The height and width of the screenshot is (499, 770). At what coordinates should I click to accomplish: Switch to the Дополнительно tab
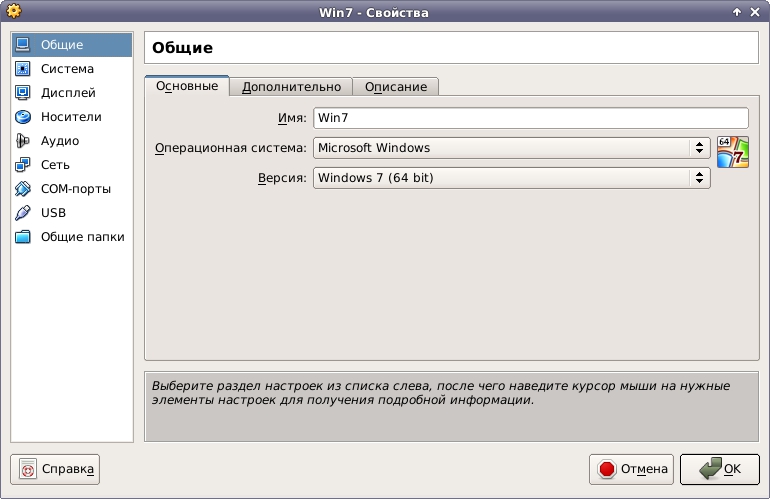pos(291,87)
